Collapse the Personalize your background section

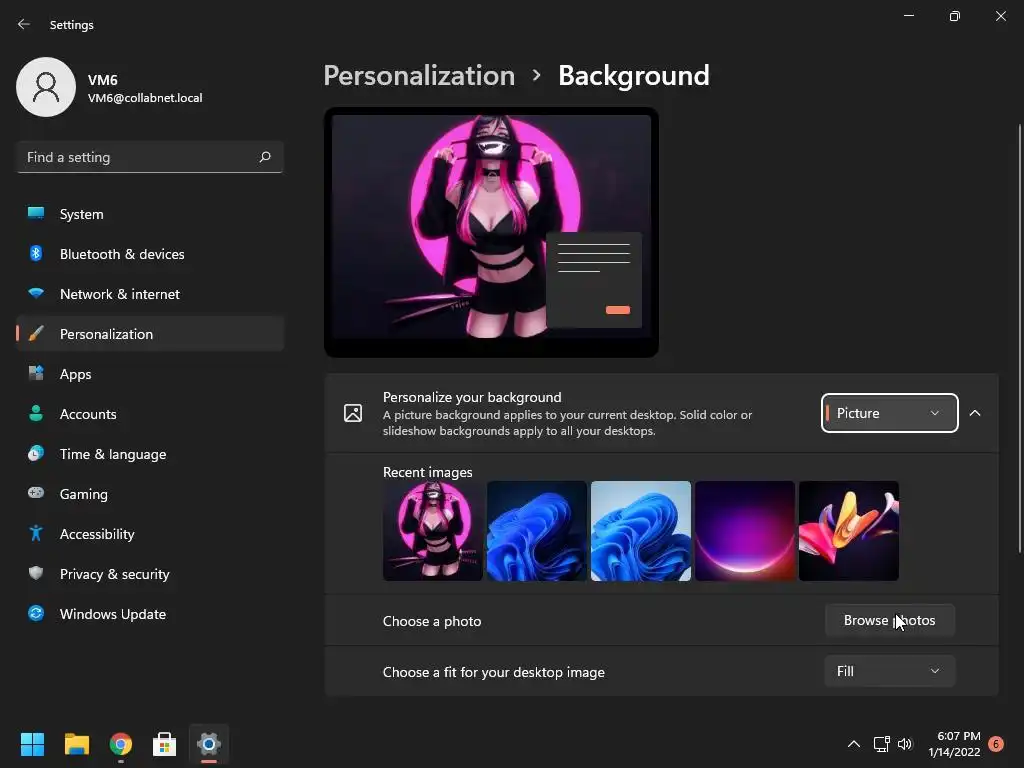975,413
